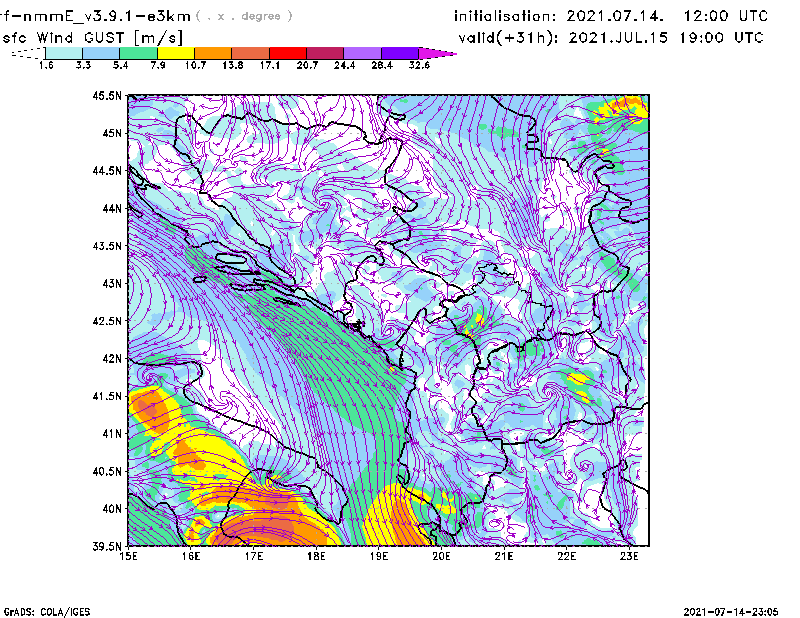Click the legend value 1.6
800x618 pixels.
pyautogui.click(x=46, y=65)
